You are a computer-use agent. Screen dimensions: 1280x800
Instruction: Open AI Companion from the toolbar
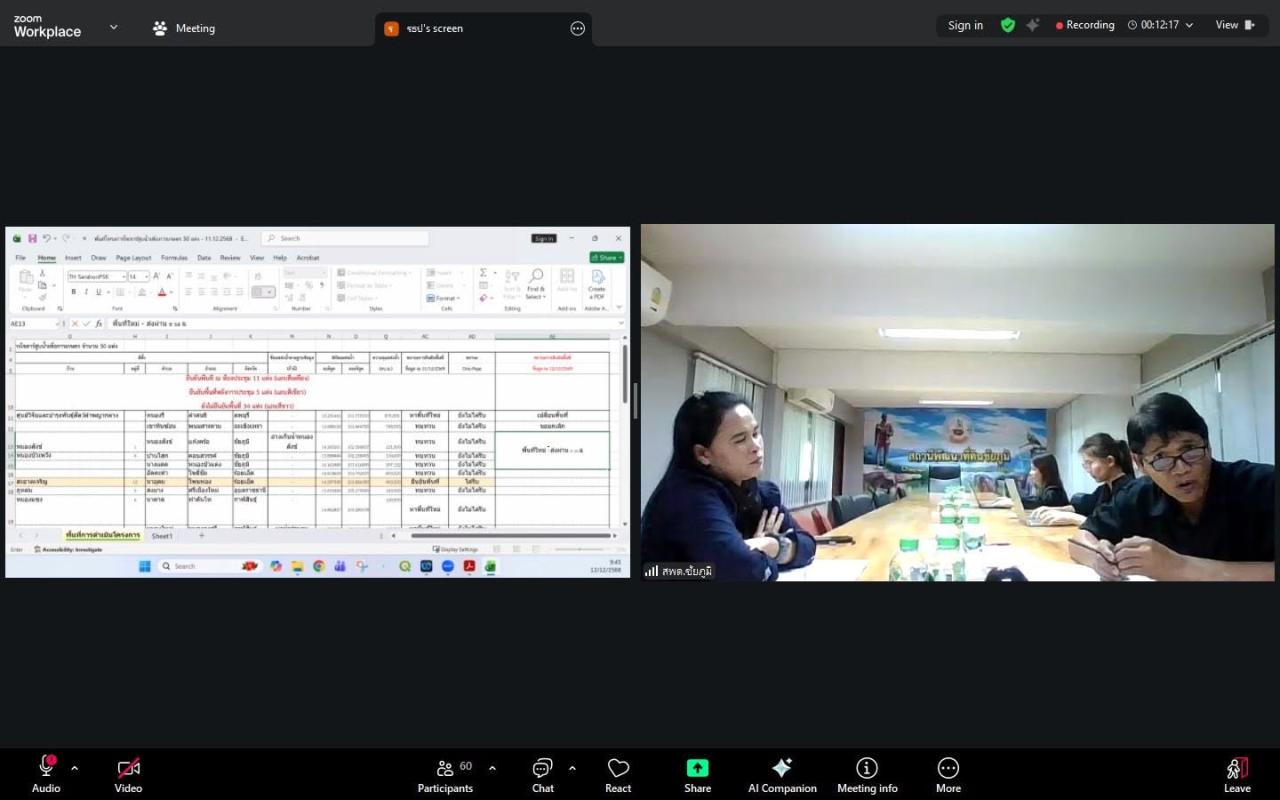(782, 774)
